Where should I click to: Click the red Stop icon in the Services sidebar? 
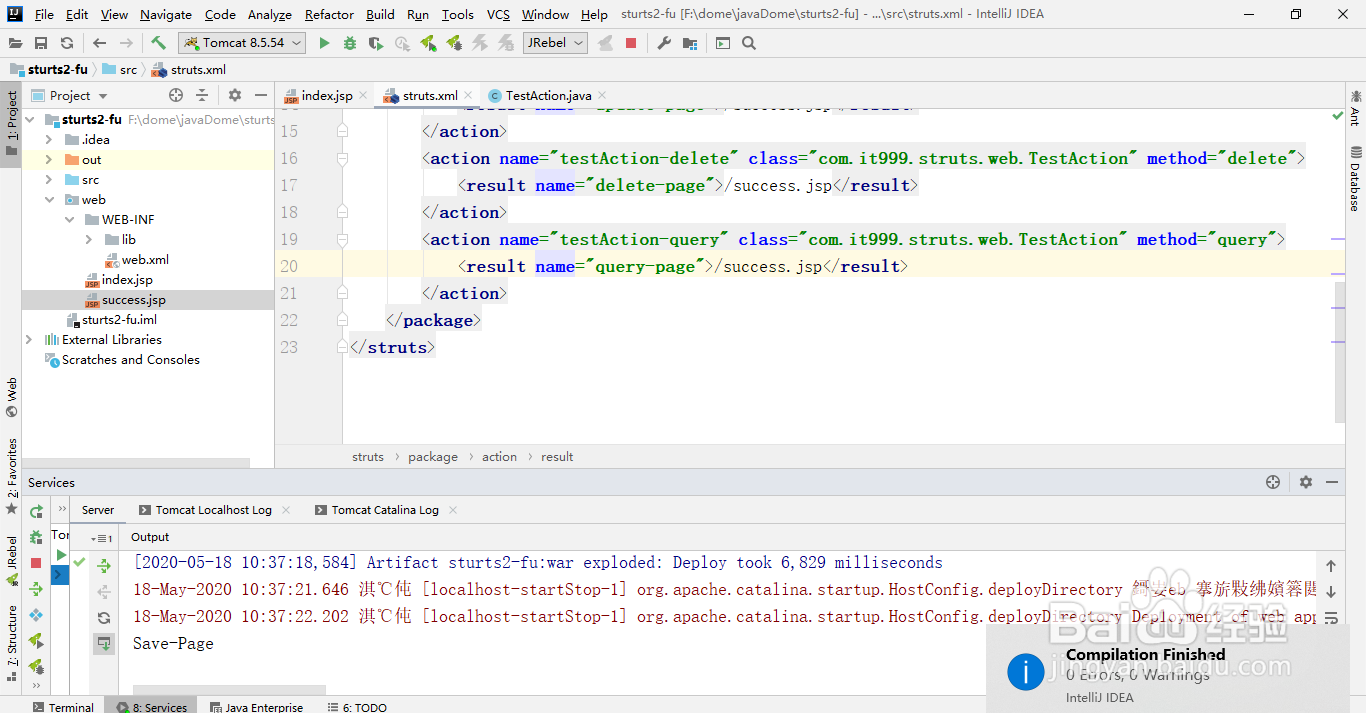[36, 563]
